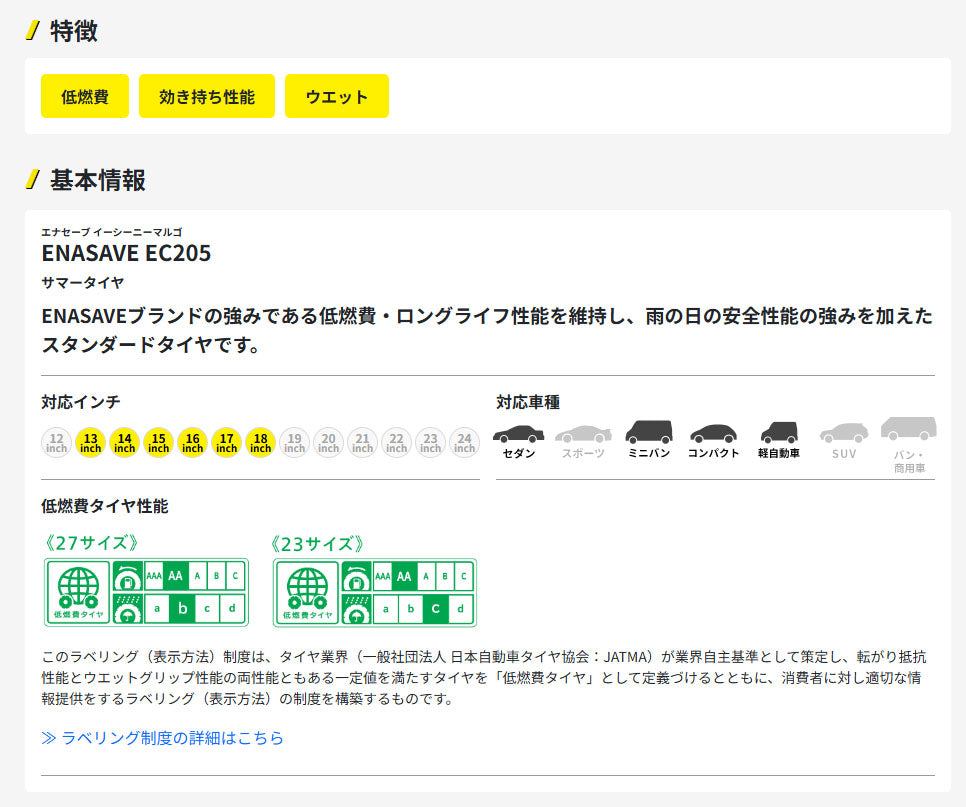Click the 特徴 section heading
This screenshot has height=807, width=966.
point(74,31)
